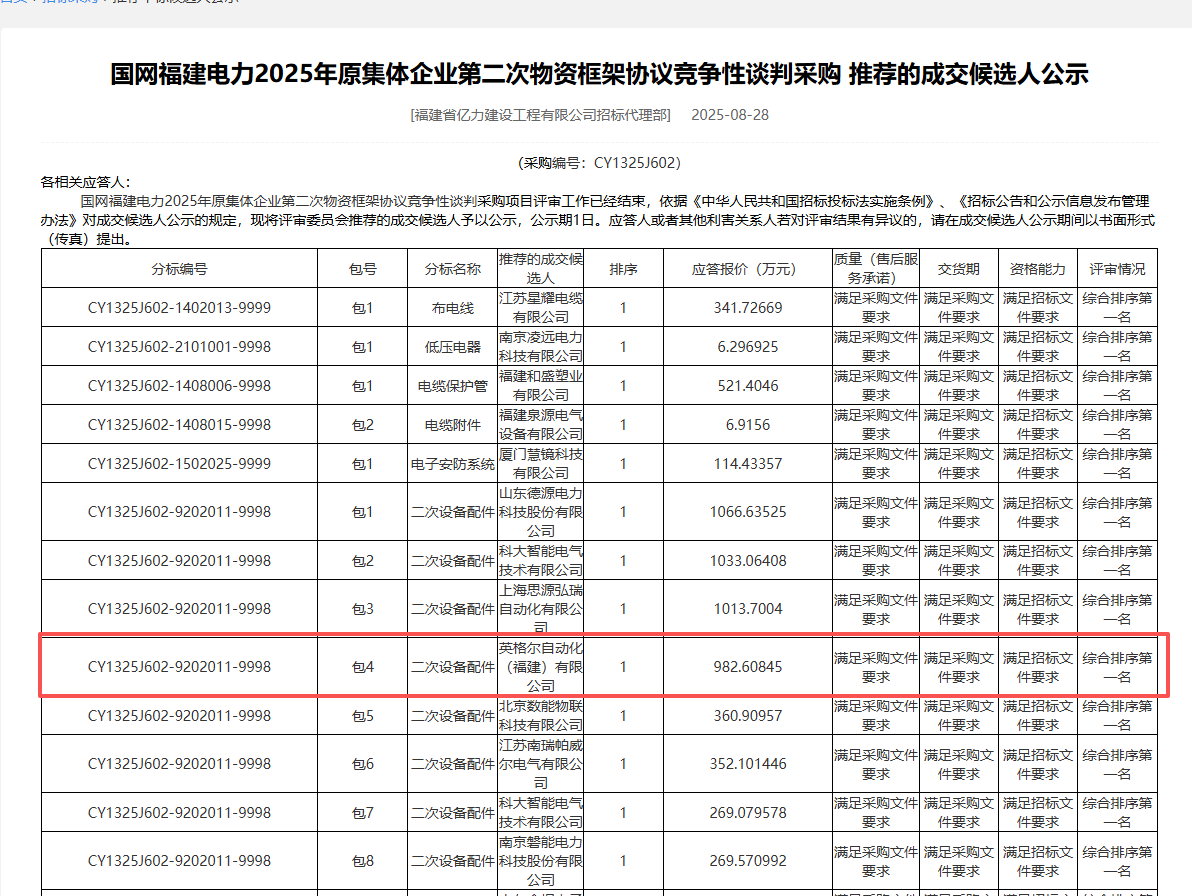Viewport: 1192px width, 896px height.
Task: Click the 包7 package number cell
Action: [x=363, y=812]
